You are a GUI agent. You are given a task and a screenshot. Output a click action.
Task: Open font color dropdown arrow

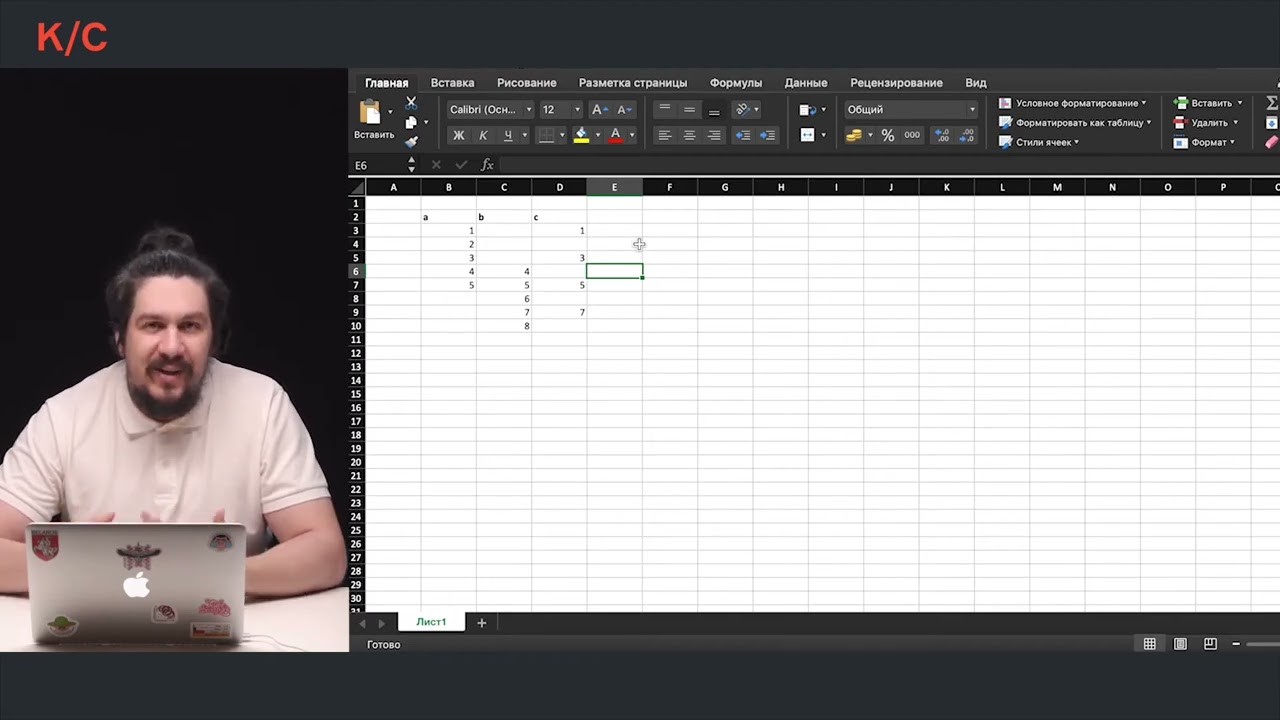(x=632, y=135)
